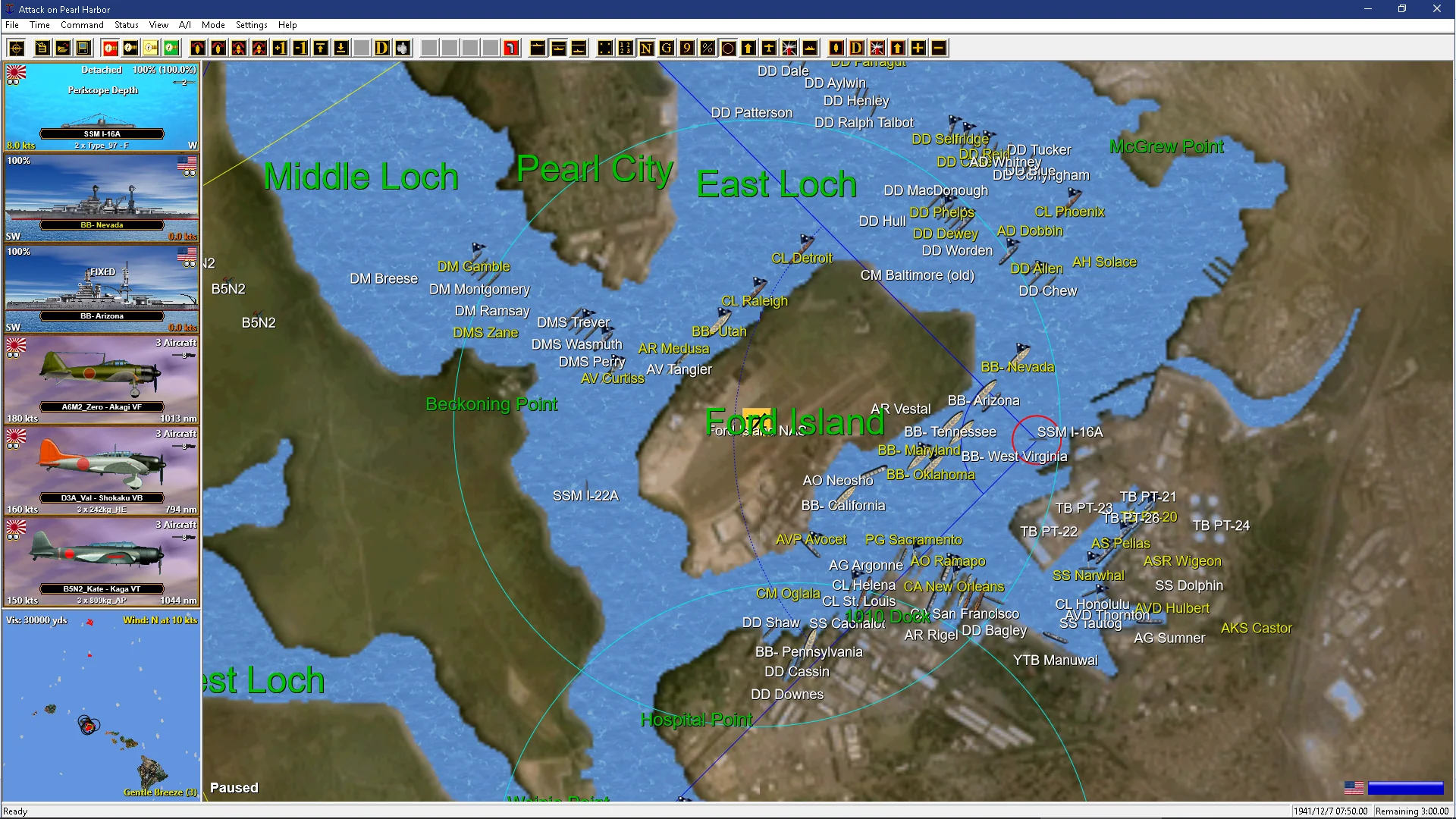Click the minus zoom toolbar icon
Viewport: 1456px width, 819px height.
tap(938, 49)
